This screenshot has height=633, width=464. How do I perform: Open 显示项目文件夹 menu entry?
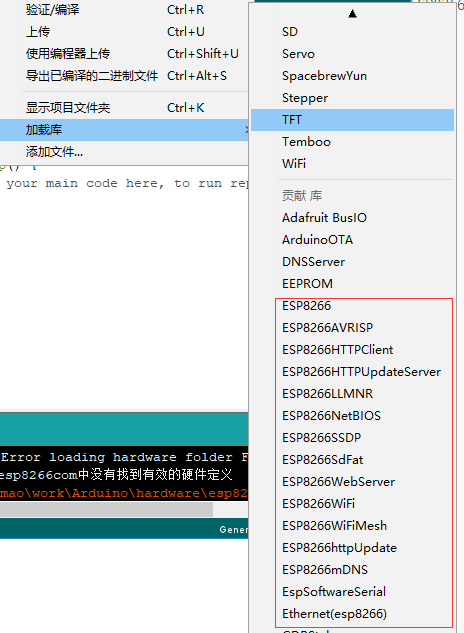(124, 108)
